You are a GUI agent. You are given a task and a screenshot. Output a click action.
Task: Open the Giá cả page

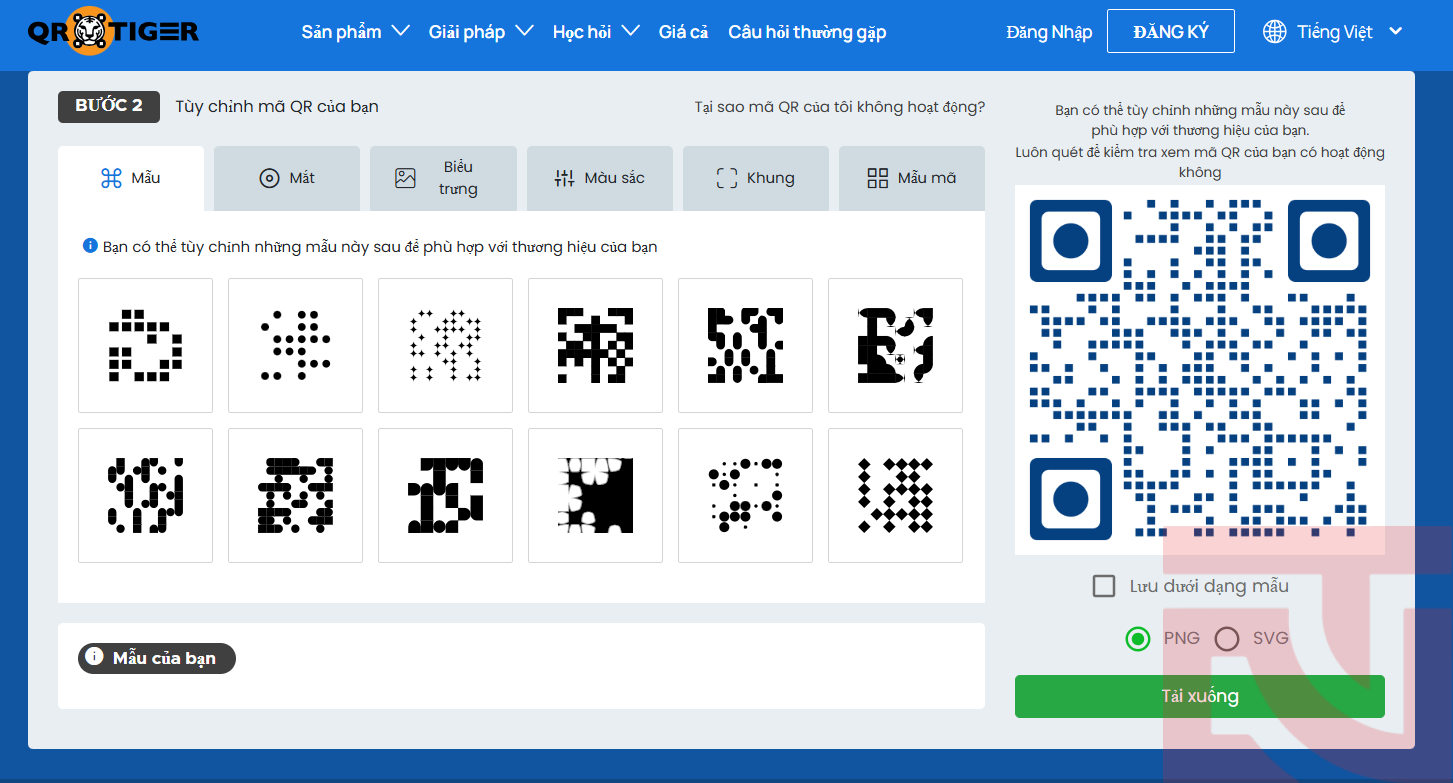[683, 32]
